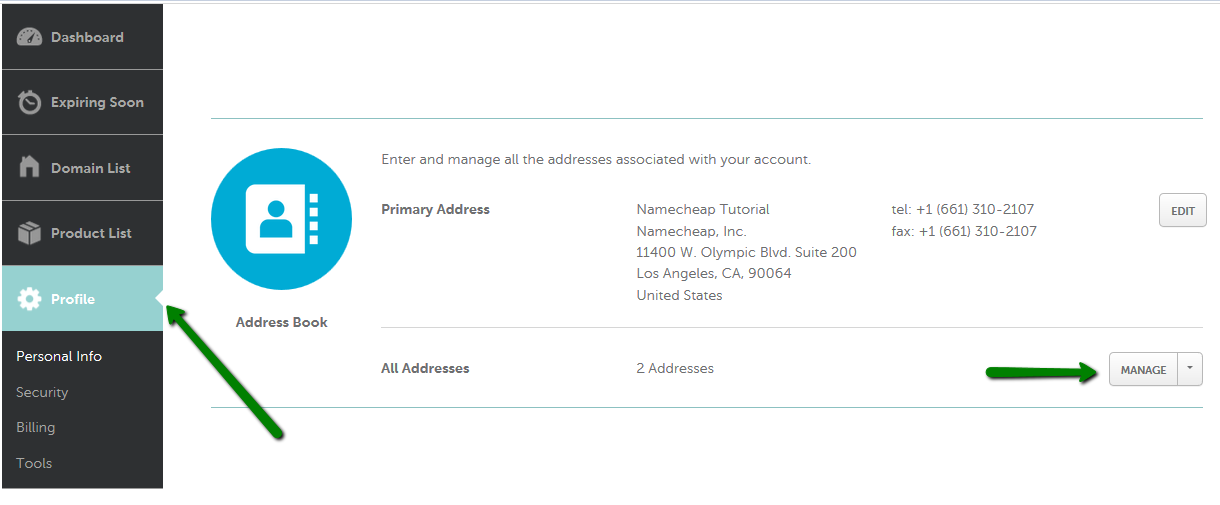Open the Security submenu item

(42, 392)
